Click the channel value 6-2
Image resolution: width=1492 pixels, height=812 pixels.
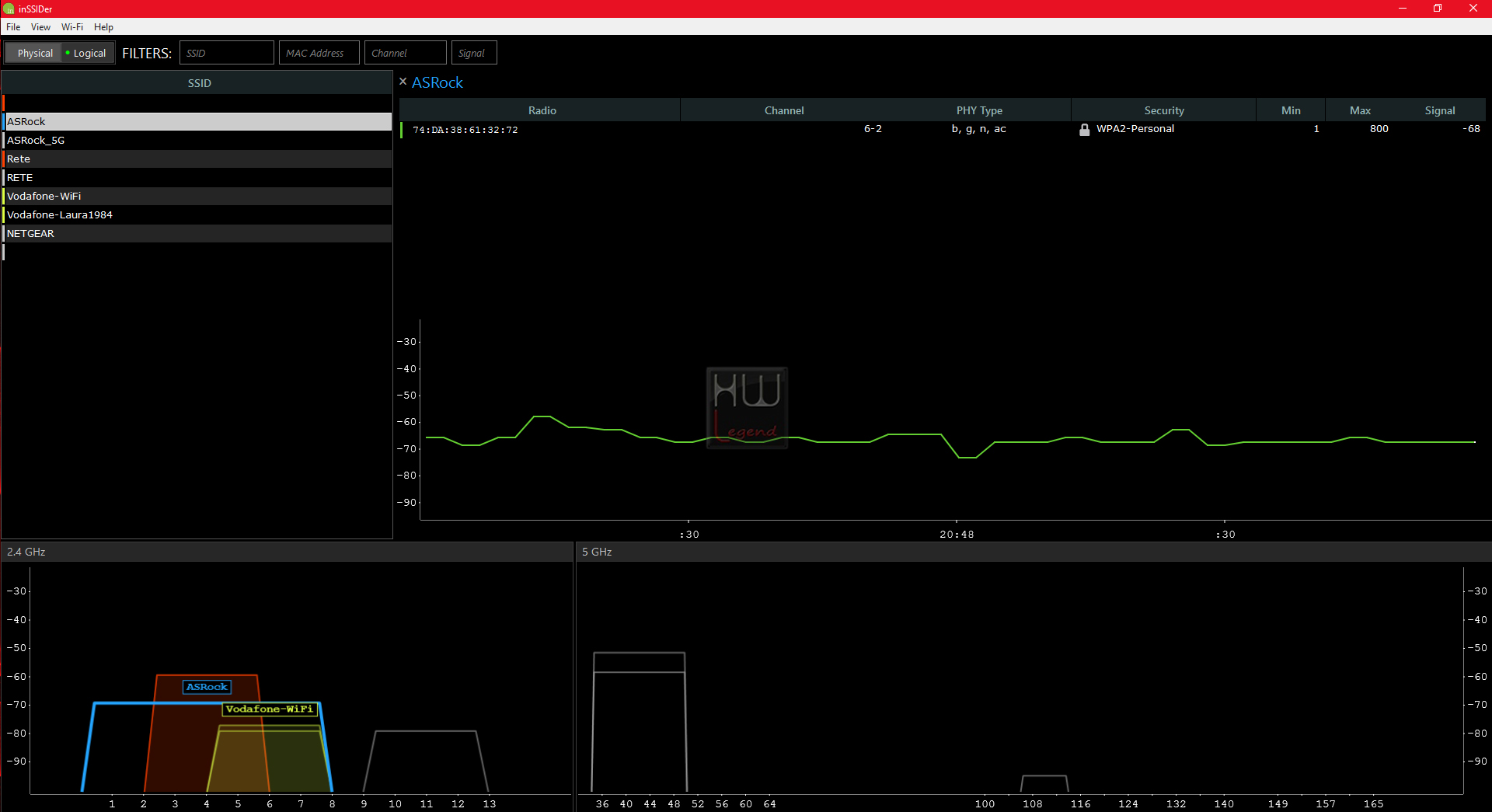coord(873,129)
